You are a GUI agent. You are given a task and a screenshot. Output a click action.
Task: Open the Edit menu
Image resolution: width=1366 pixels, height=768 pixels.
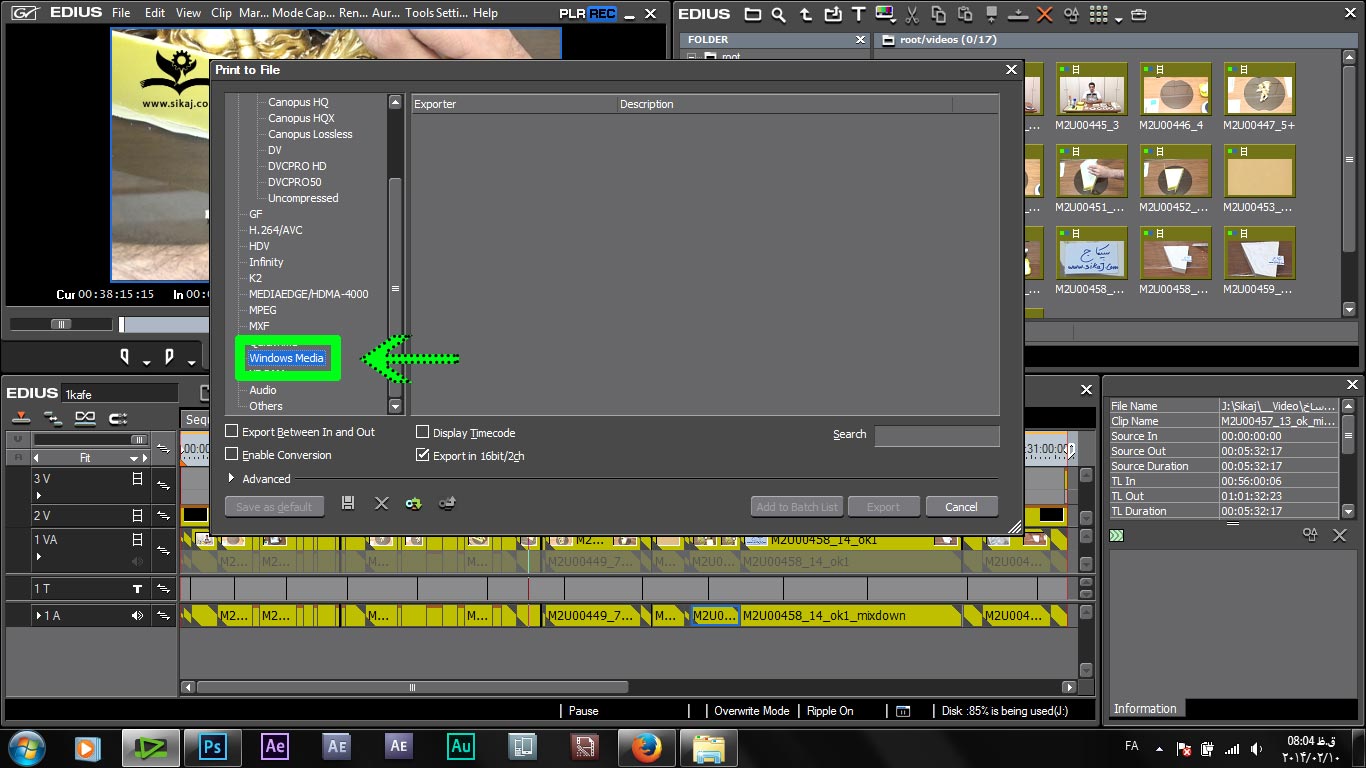coord(155,13)
